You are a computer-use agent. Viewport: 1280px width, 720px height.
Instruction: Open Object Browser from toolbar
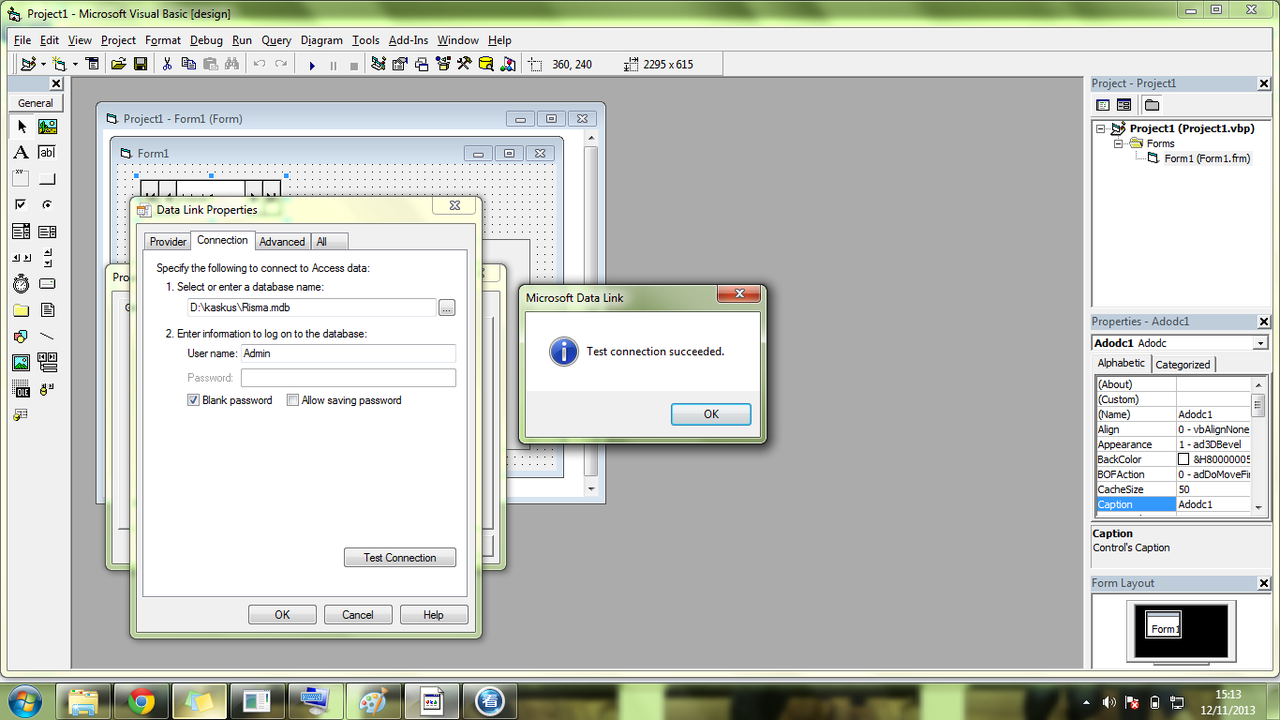coord(444,64)
